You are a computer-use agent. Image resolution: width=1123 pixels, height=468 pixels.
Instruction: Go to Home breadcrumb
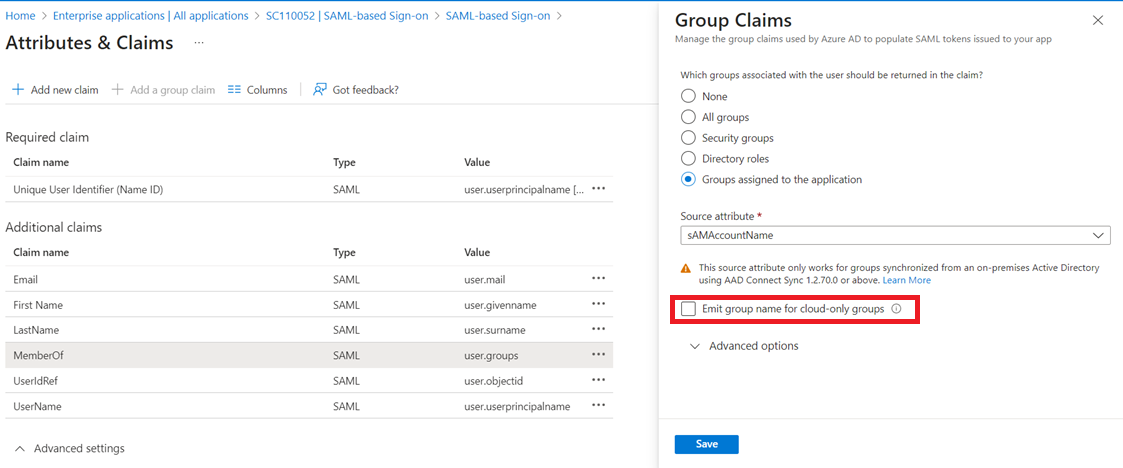coord(20,15)
